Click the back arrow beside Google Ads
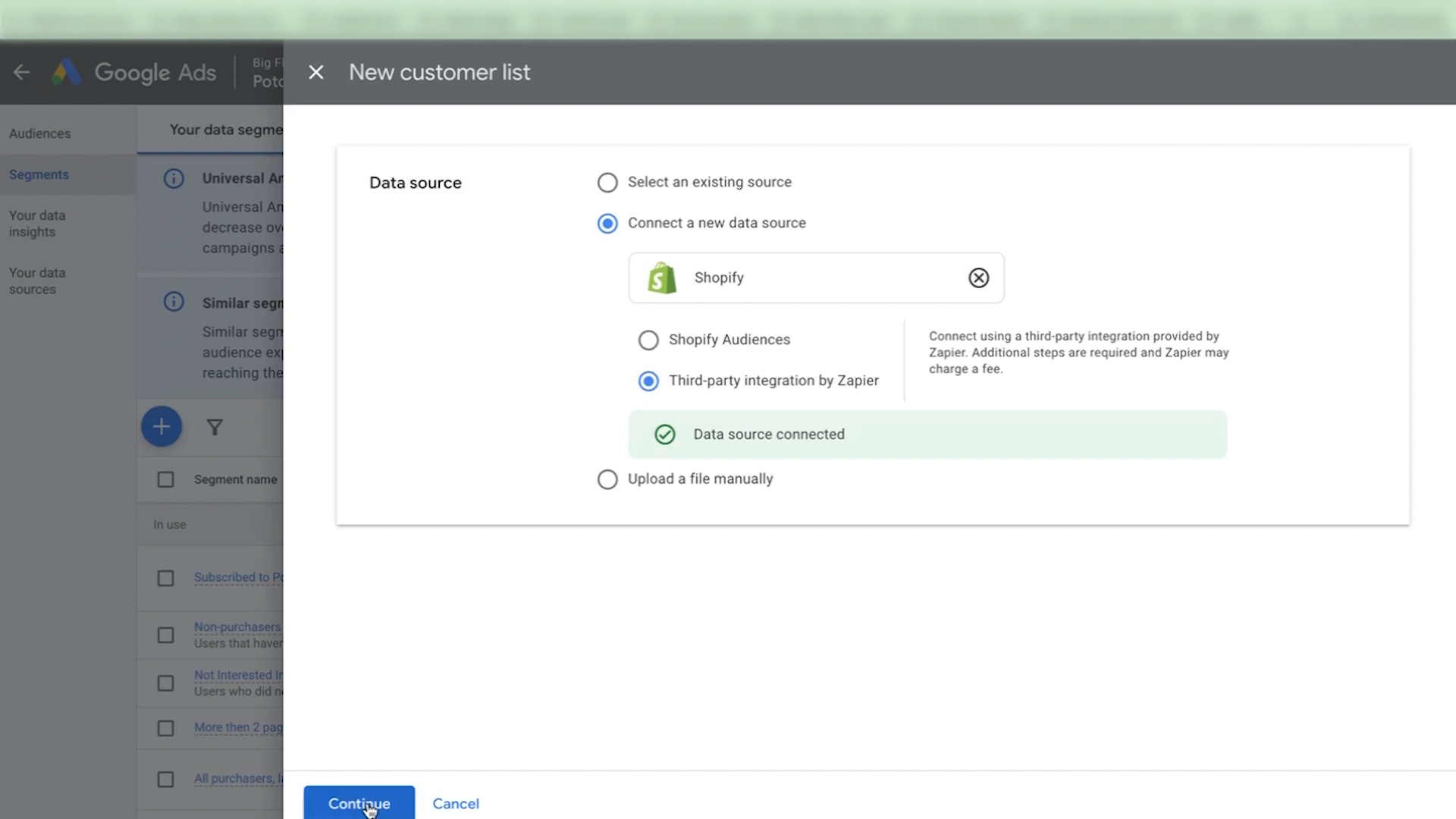Screen dimensions: 1456x819 tap(22, 72)
